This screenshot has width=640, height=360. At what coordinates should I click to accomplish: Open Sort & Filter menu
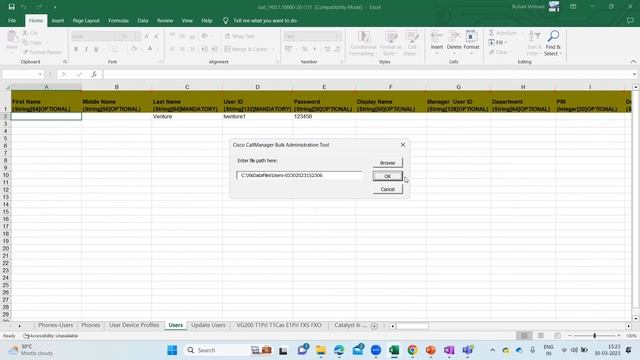(x=534, y=43)
